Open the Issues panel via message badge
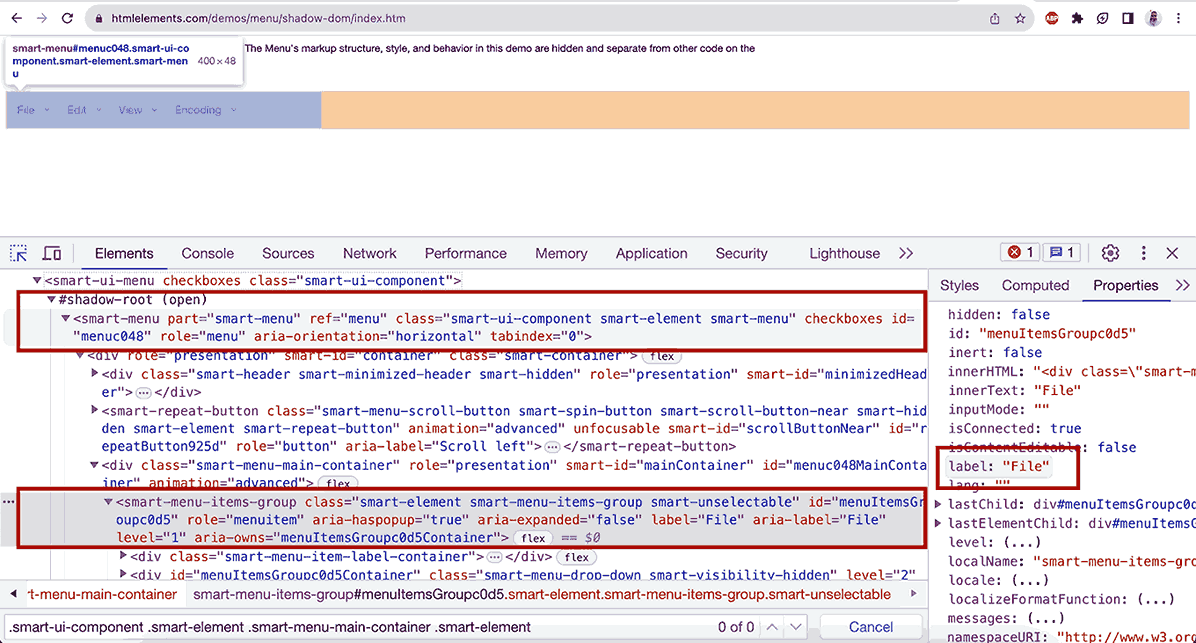The image size is (1196, 643). [x=1061, y=253]
